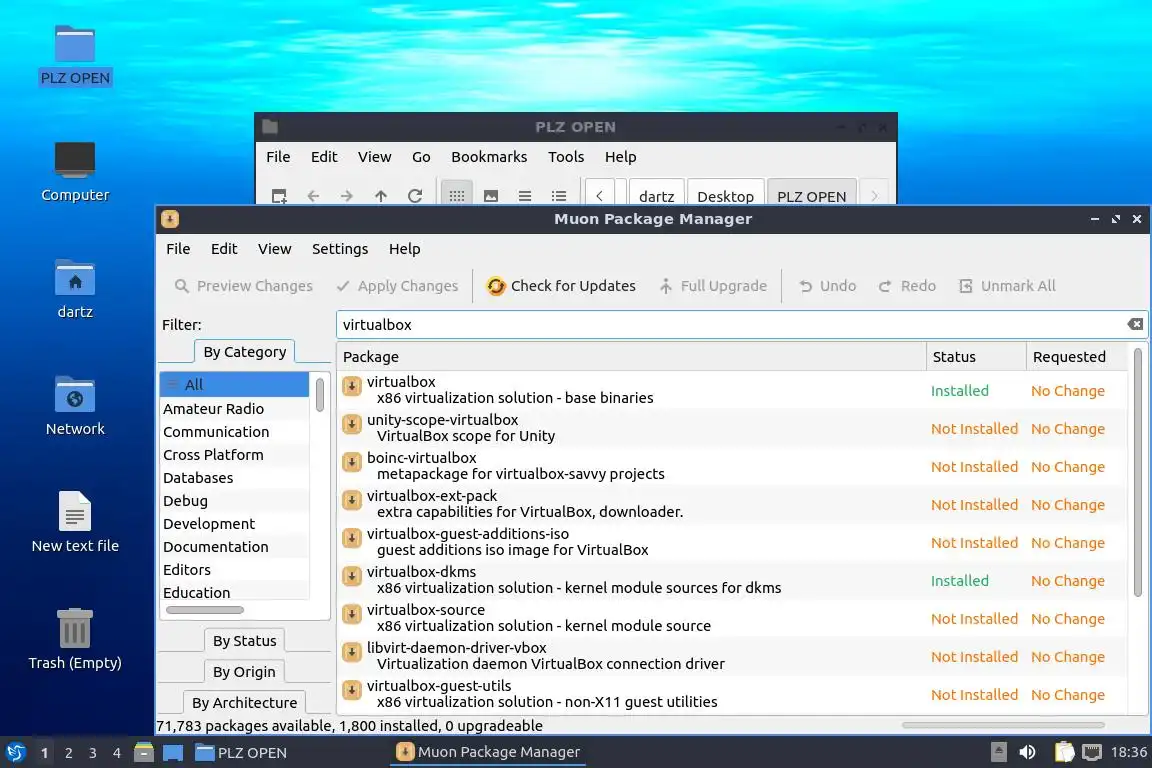Click the network icon in system tray
Screen dimensions: 1152x768
pos(1092,752)
